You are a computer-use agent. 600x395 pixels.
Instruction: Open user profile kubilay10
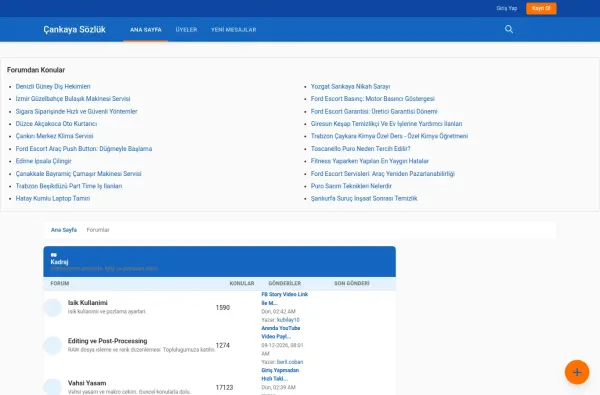(288, 320)
